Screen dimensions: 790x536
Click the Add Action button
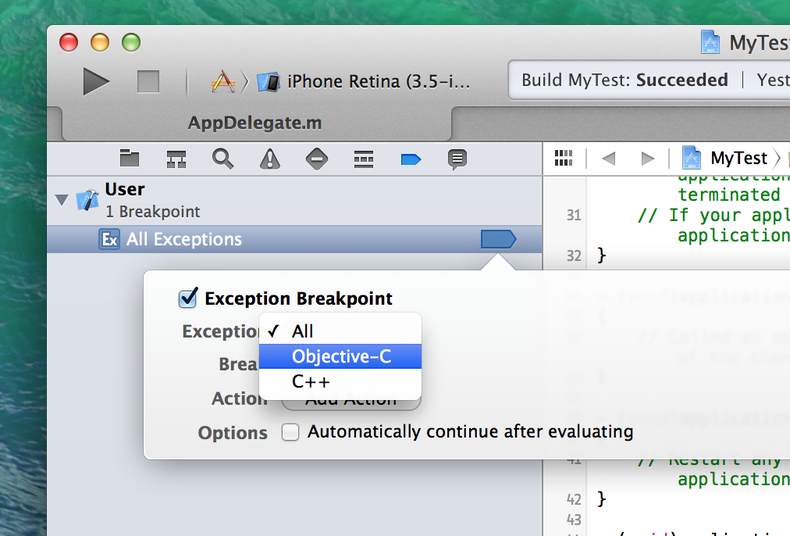(x=351, y=404)
